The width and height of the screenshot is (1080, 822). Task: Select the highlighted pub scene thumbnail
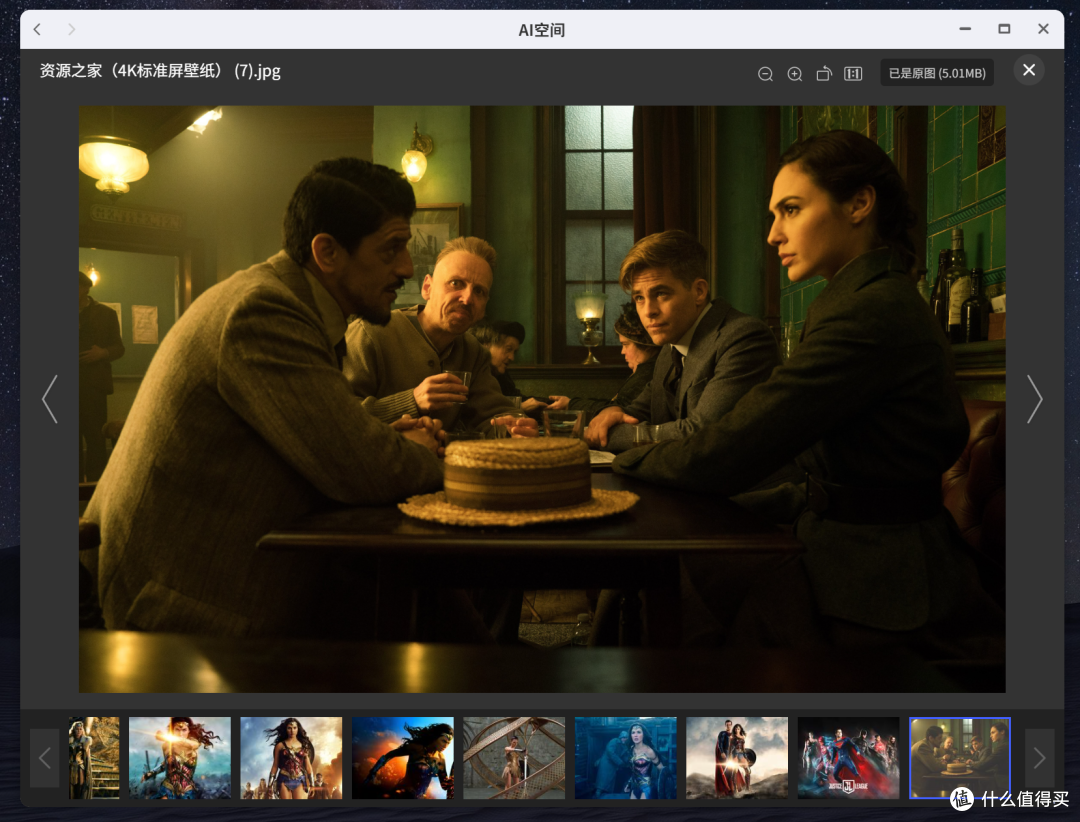(960, 758)
